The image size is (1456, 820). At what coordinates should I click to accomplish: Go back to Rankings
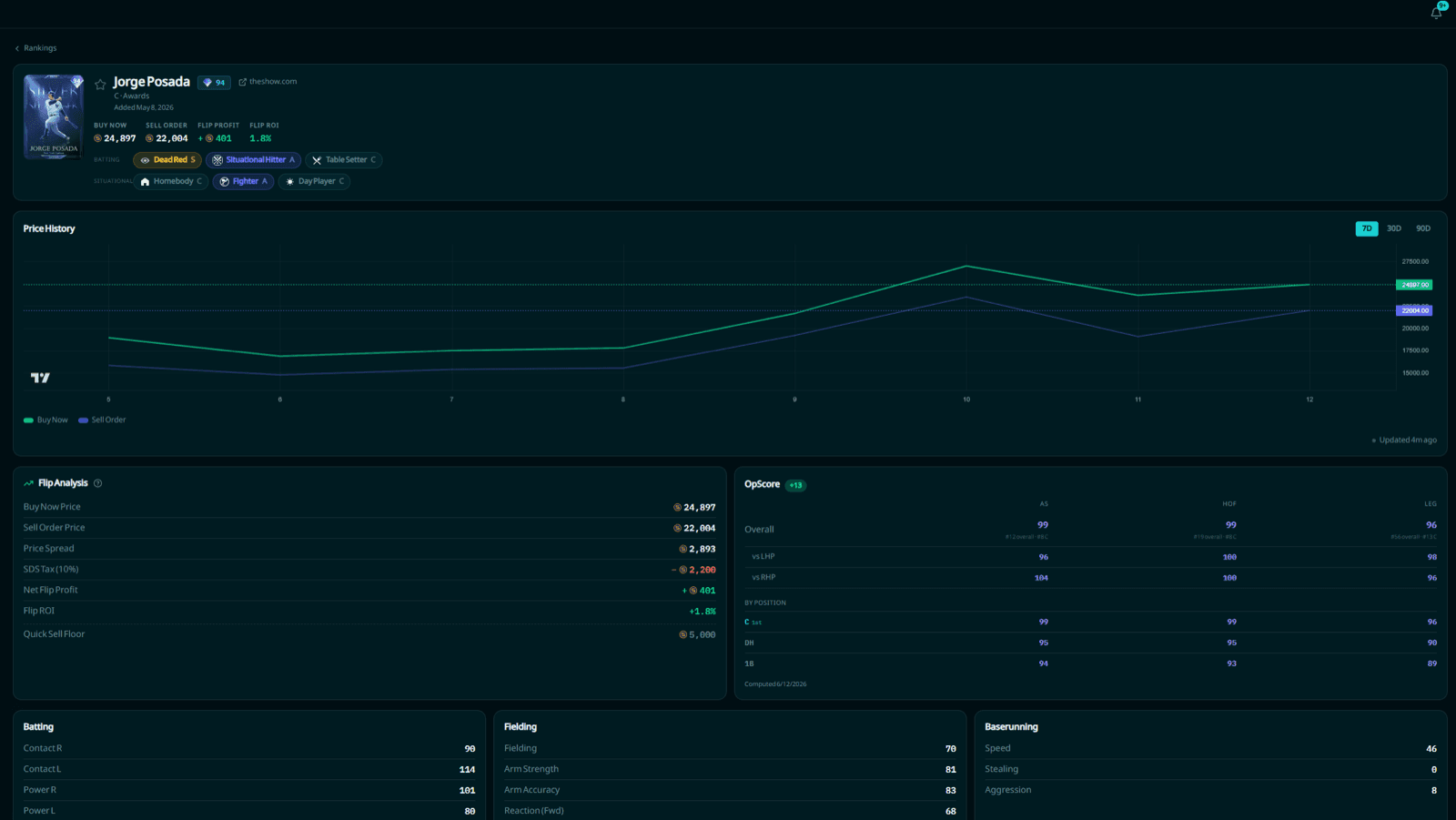pyautogui.click(x=36, y=48)
